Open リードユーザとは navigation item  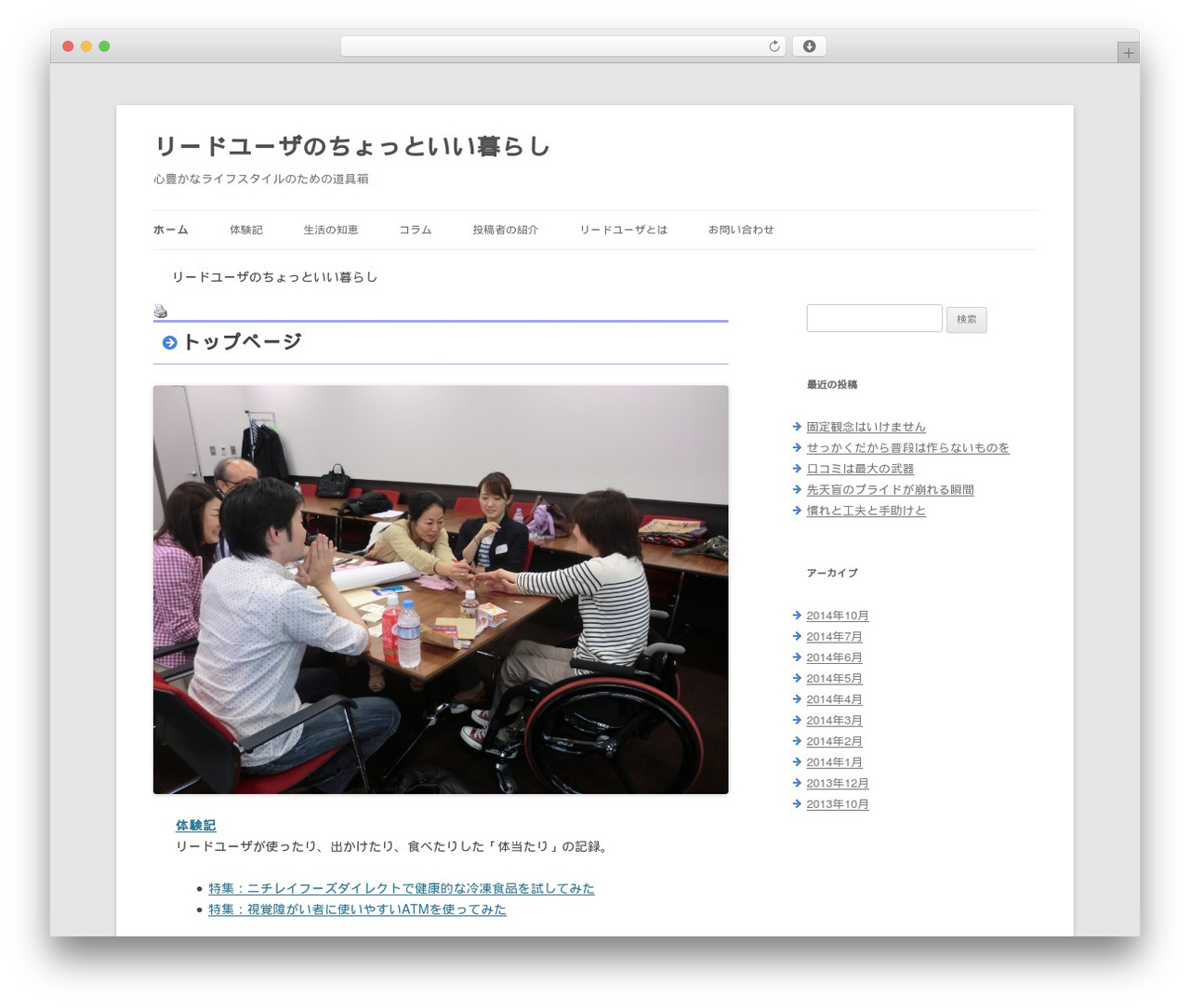click(x=623, y=230)
